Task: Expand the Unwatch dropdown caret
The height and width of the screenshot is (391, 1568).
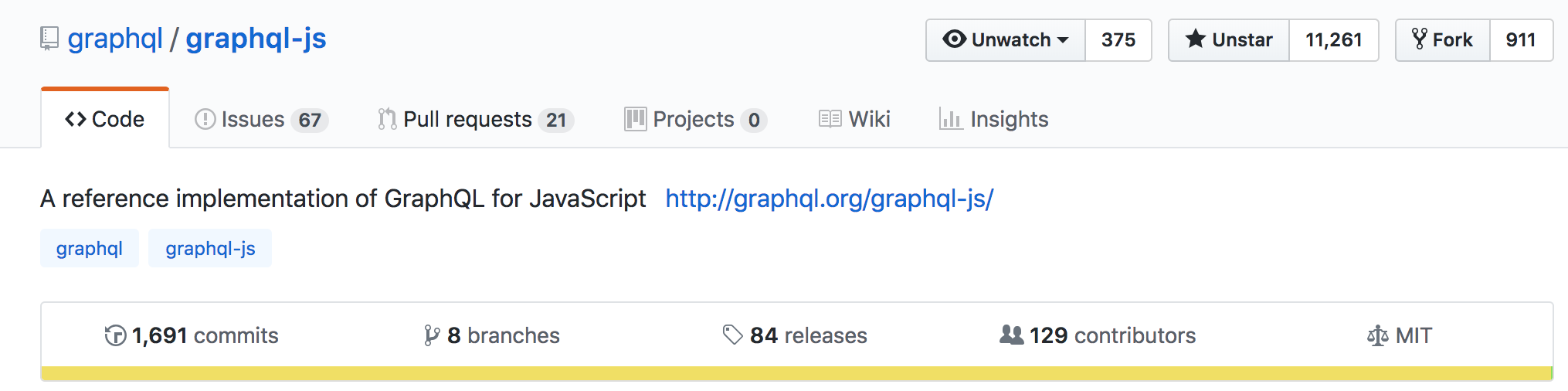Action: tap(1063, 40)
